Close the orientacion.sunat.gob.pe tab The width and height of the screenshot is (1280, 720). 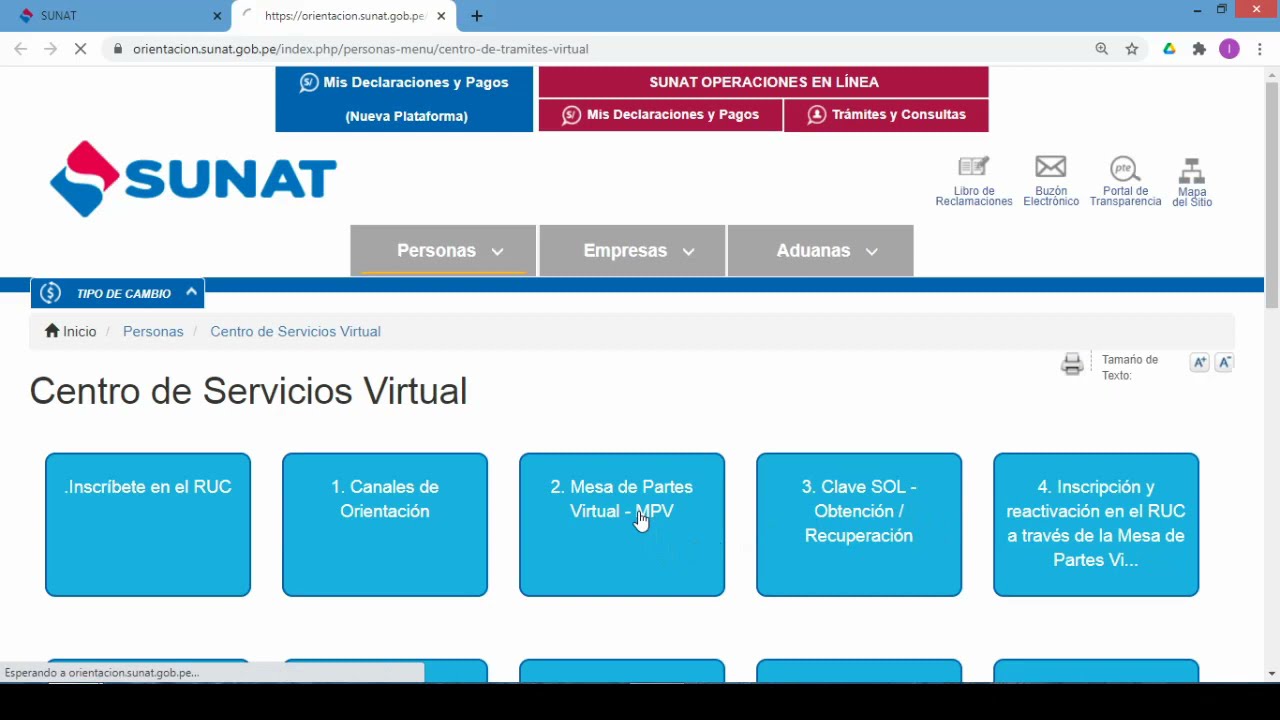pyautogui.click(x=441, y=16)
